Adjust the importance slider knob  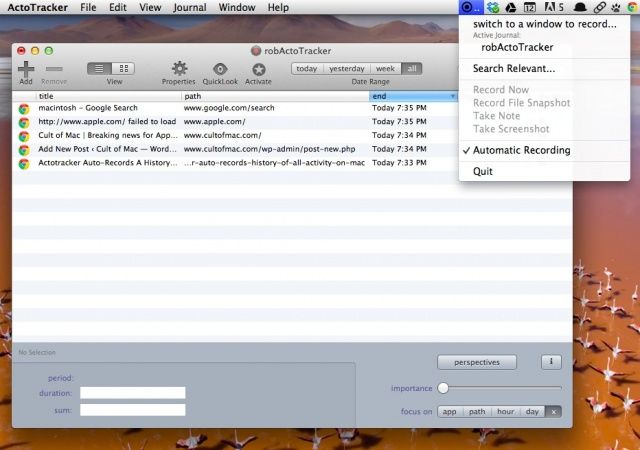click(443, 388)
